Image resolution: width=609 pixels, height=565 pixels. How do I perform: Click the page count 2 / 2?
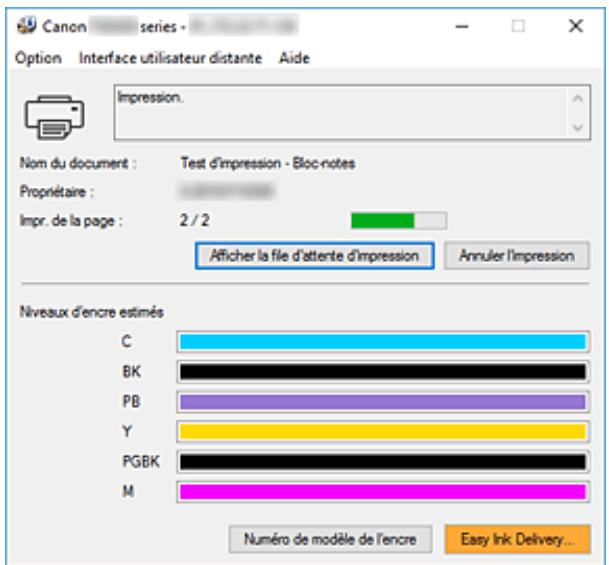[194, 220]
